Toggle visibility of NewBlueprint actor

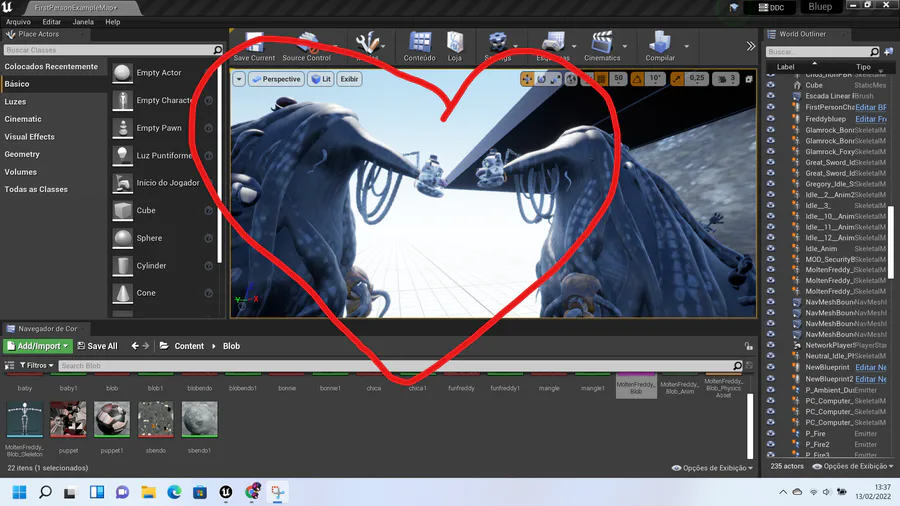[770, 367]
